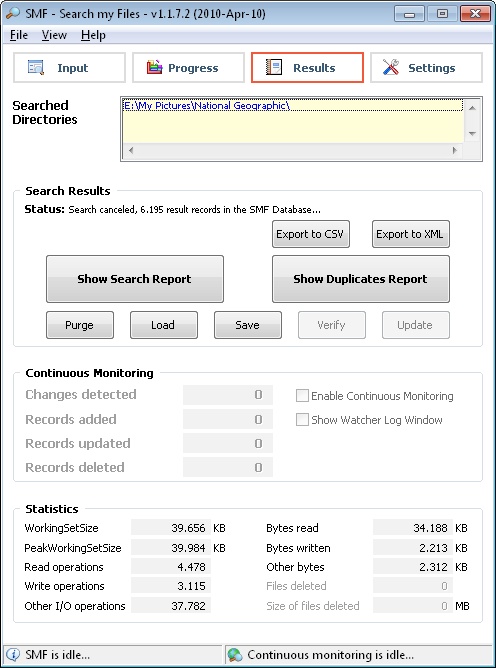496x668 pixels.
Task: Close the SMF window
Action: click(x=475, y=14)
